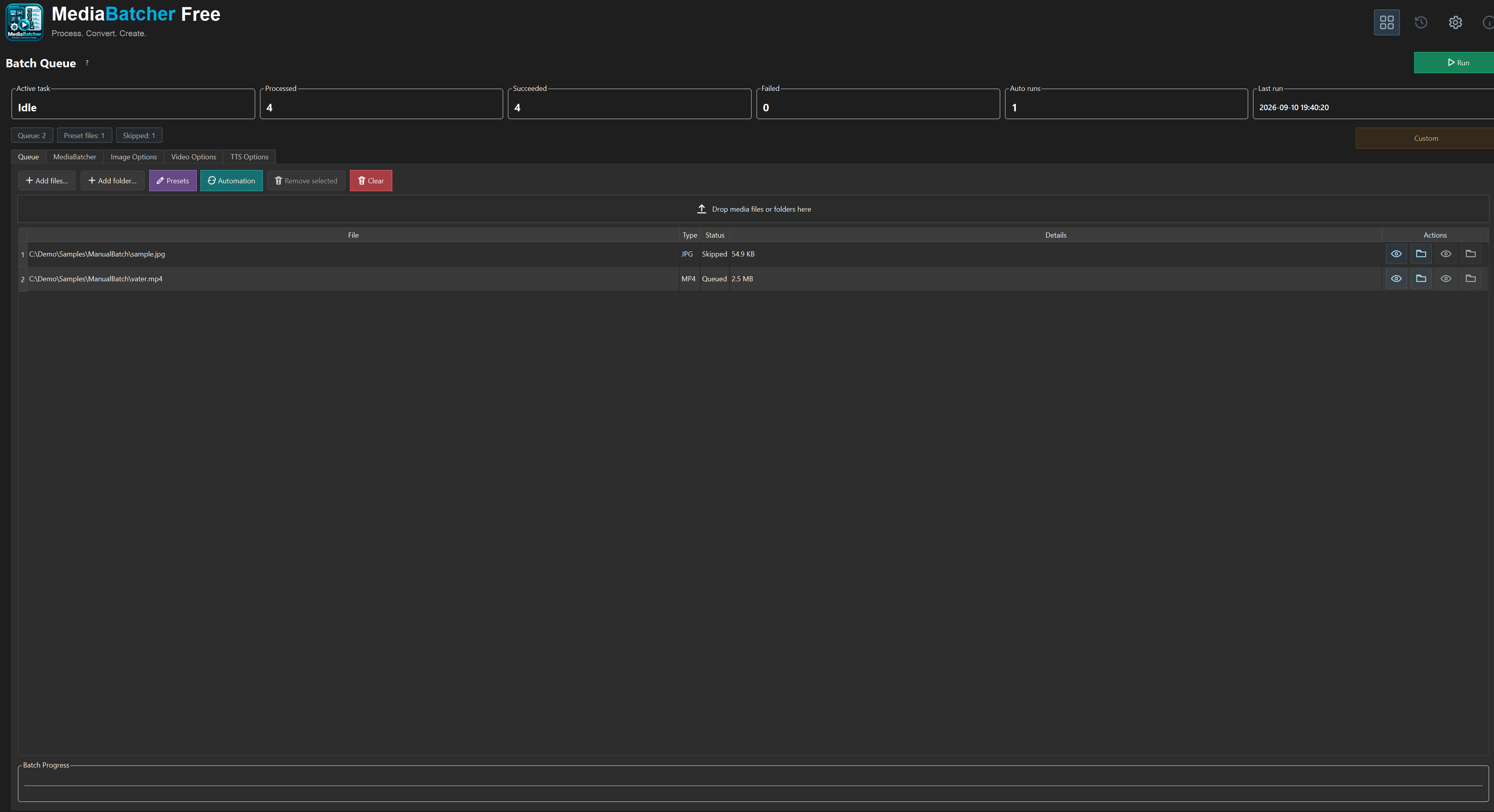Open the Automation button
1494x812 pixels.
[231, 181]
